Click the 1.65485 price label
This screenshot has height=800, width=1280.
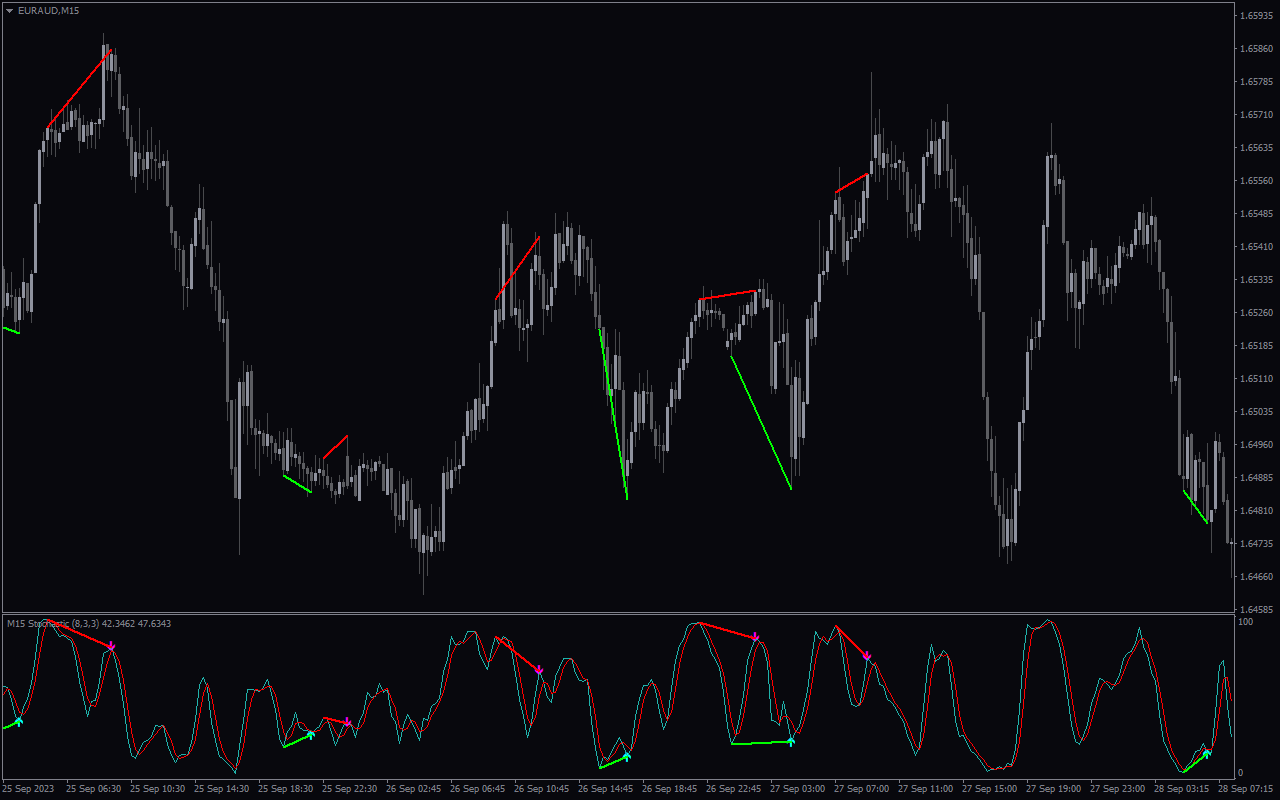click(1256, 214)
